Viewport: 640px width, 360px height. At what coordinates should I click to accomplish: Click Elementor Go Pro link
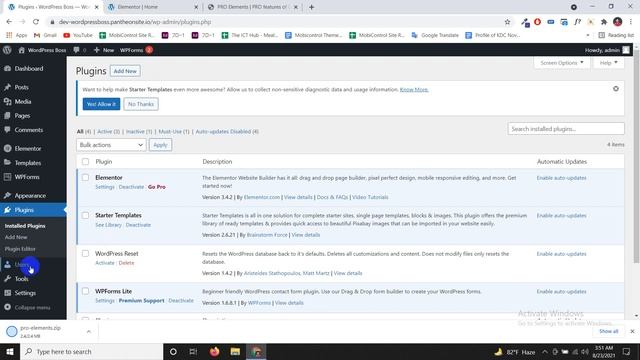click(157, 187)
